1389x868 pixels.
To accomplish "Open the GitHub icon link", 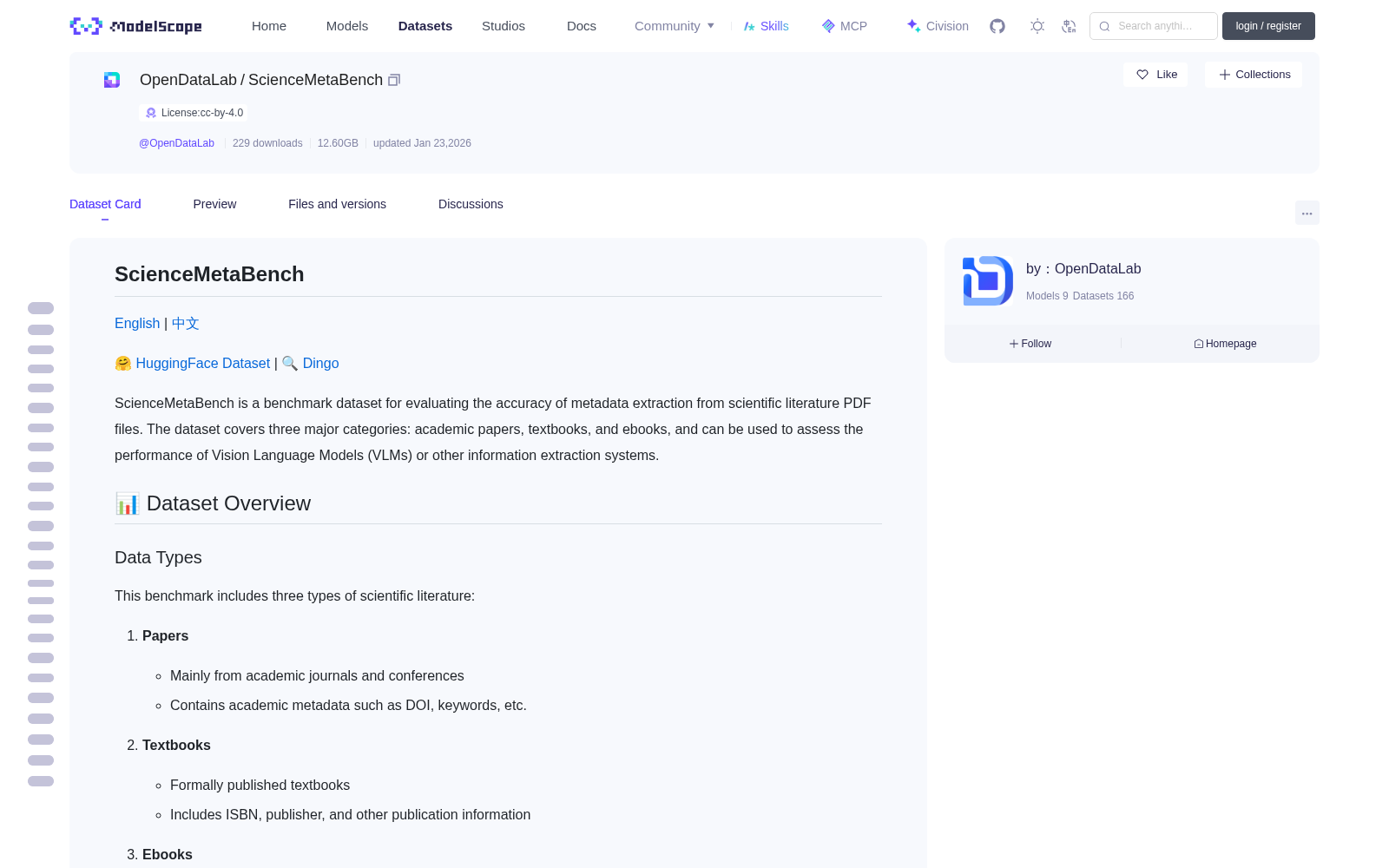I will click(997, 26).
